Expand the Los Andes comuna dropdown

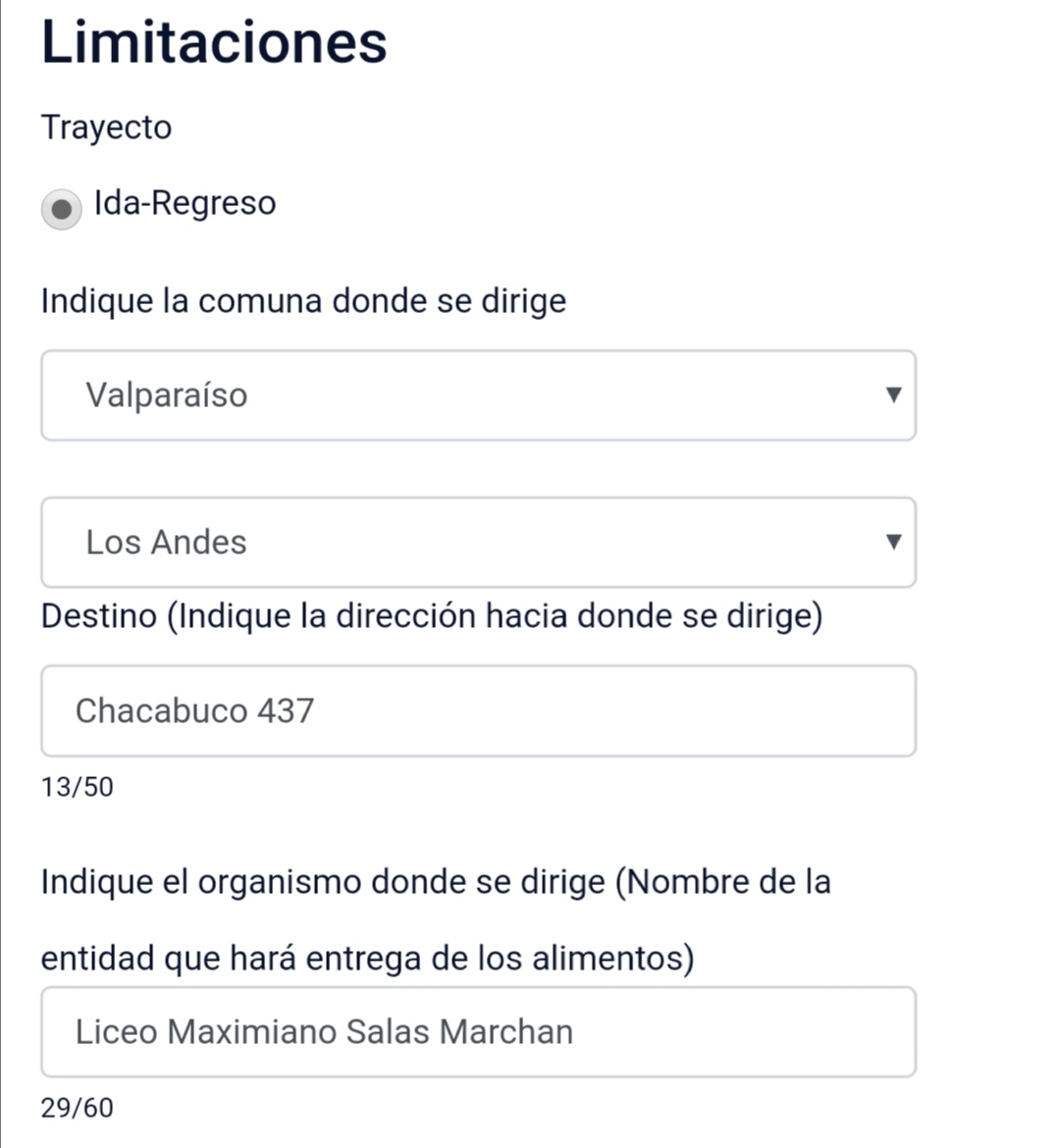click(478, 543)
